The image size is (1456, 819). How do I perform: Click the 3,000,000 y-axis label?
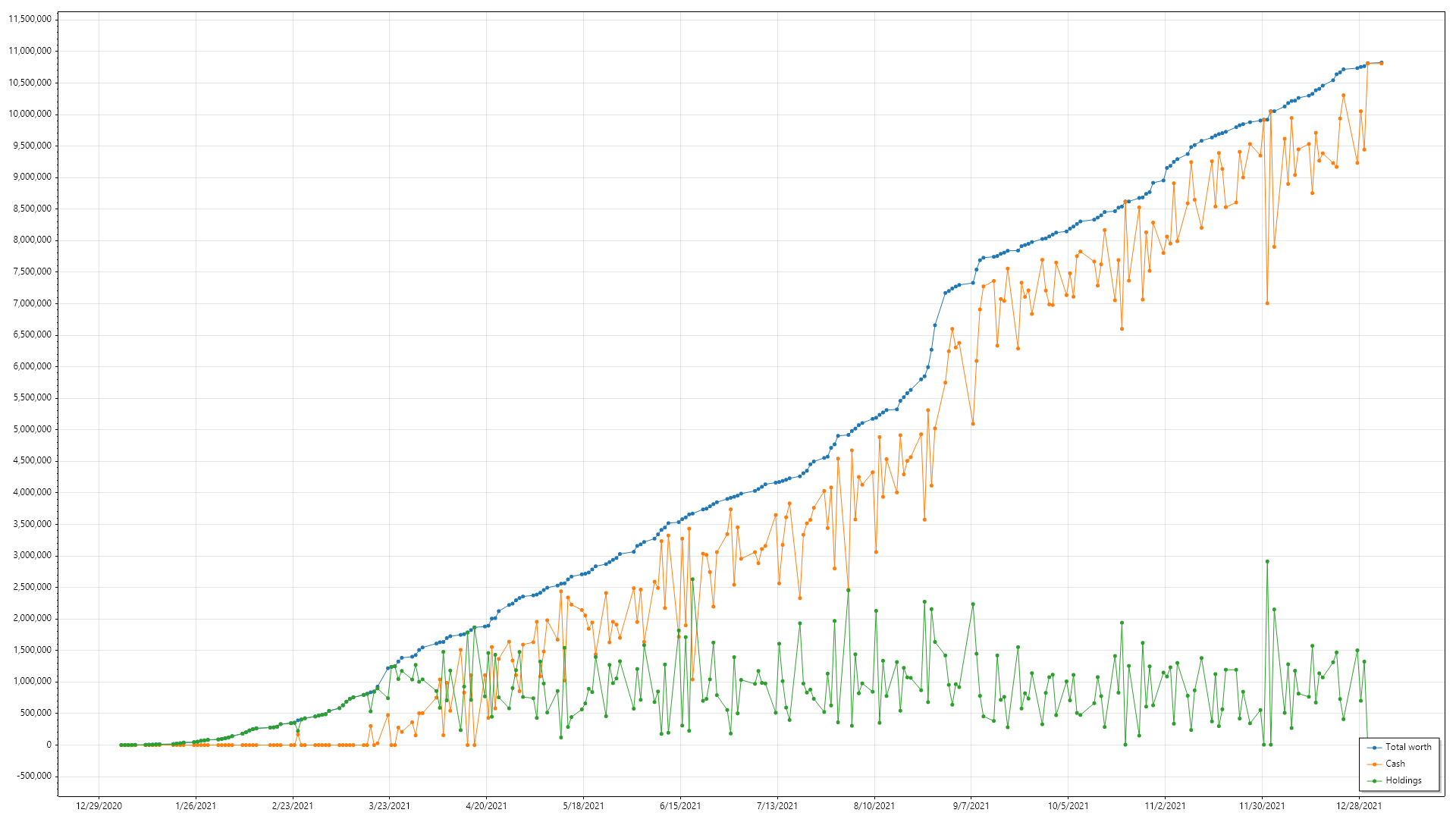[33, 555]
